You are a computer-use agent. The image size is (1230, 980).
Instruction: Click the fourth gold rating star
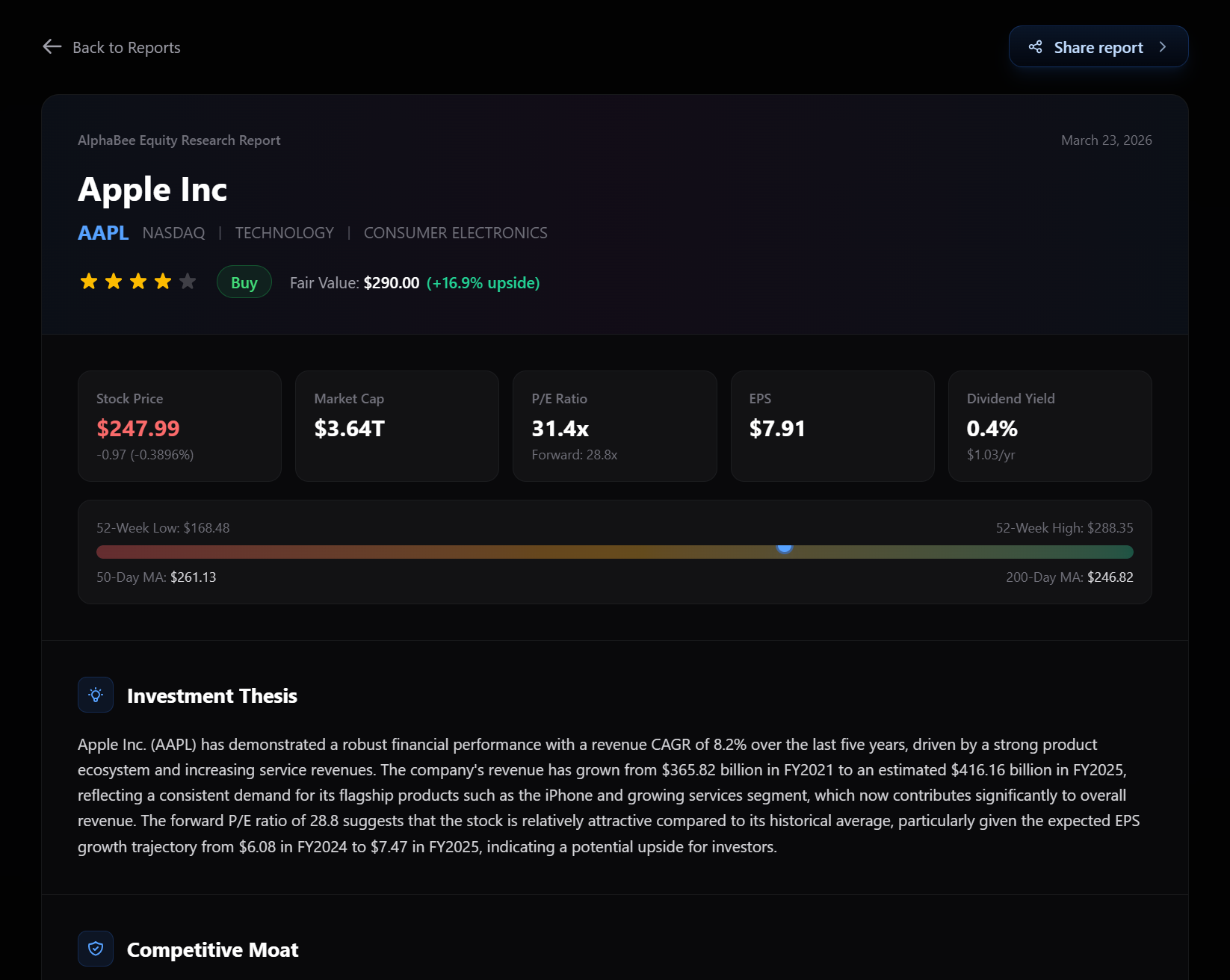pyautogui.click(x=163, y=282)
